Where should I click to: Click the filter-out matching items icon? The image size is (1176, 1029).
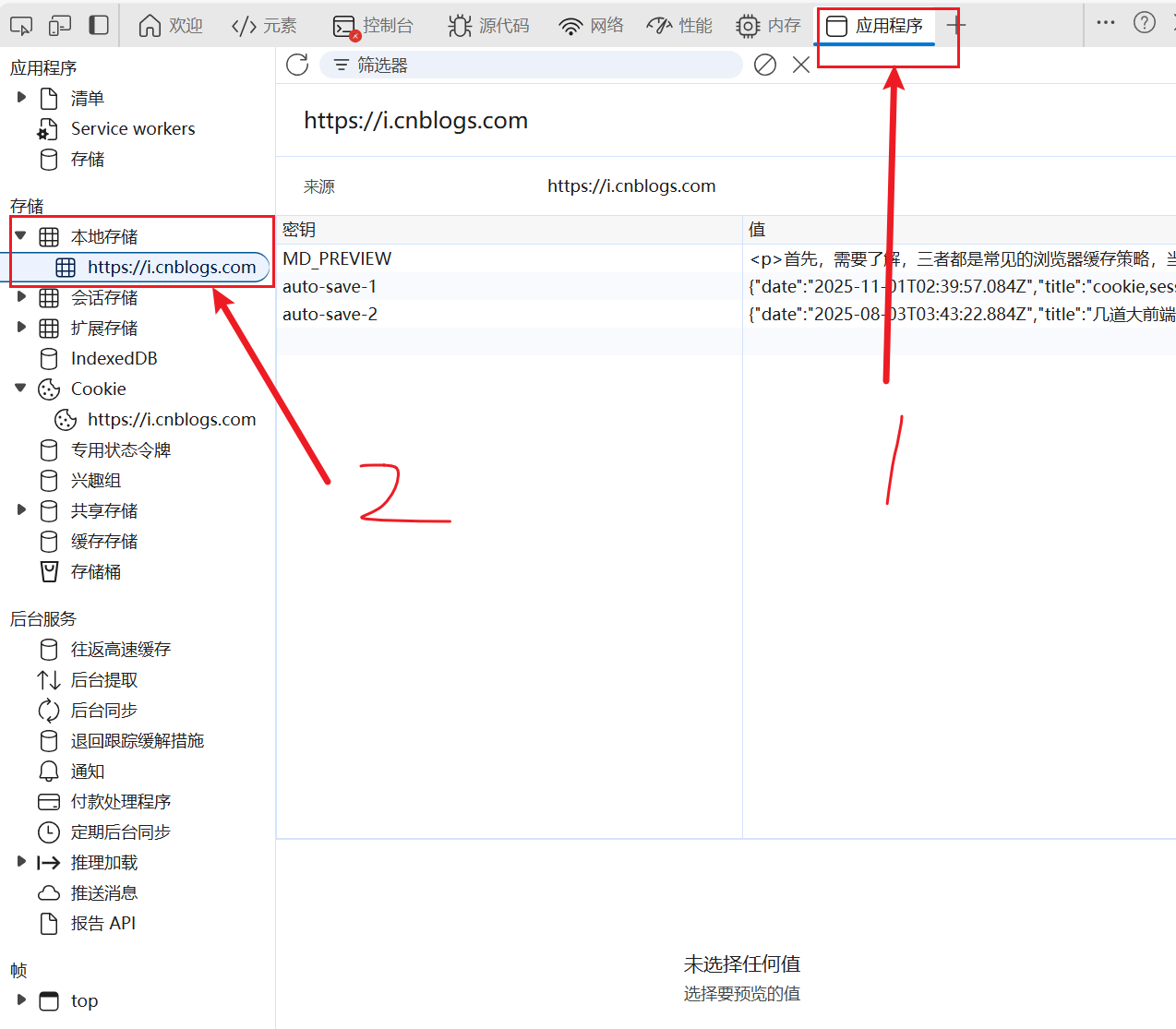pyautogui.click(x=764, y=65)
